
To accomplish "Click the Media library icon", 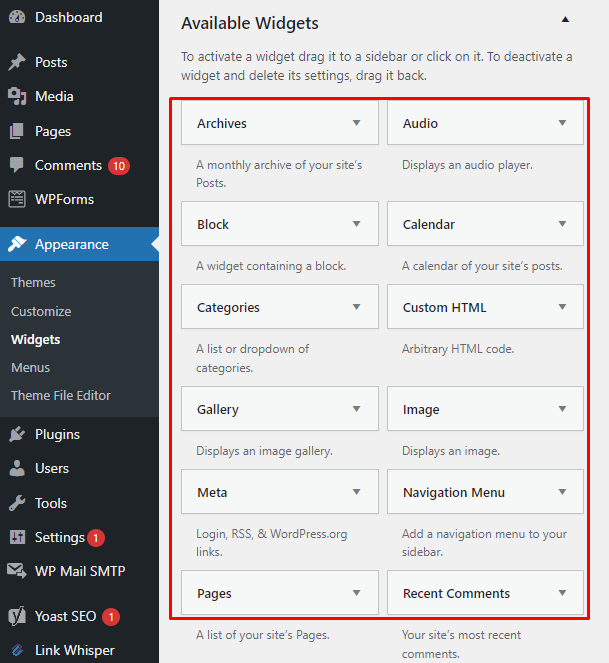I will pyautogui.click(x=17, y=96).
